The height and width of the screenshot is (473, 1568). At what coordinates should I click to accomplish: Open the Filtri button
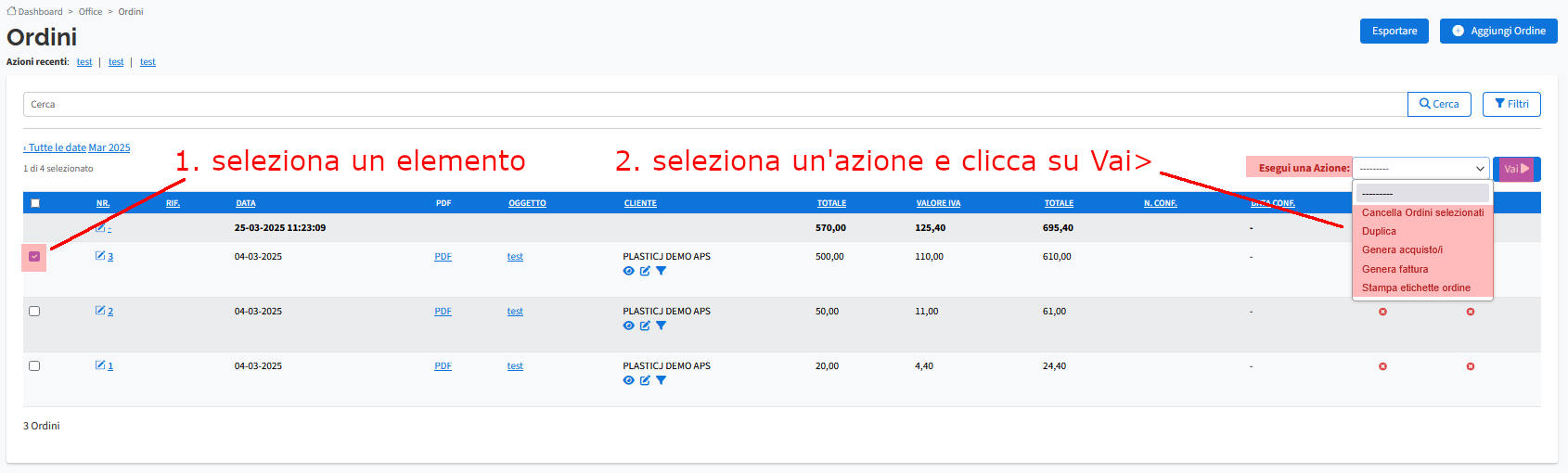(x=1511, y=104)
